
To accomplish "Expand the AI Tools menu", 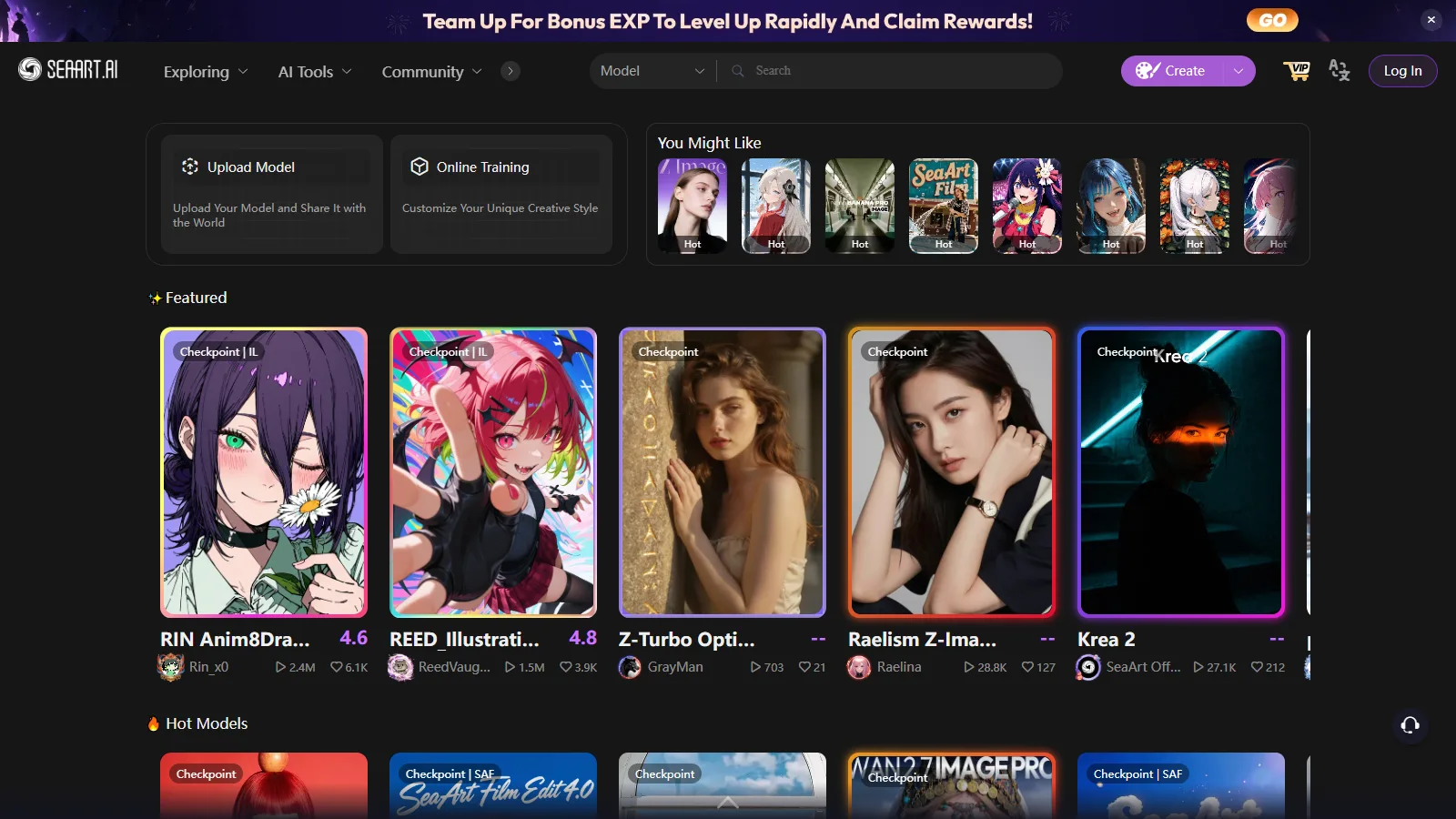I will [315, 71].
